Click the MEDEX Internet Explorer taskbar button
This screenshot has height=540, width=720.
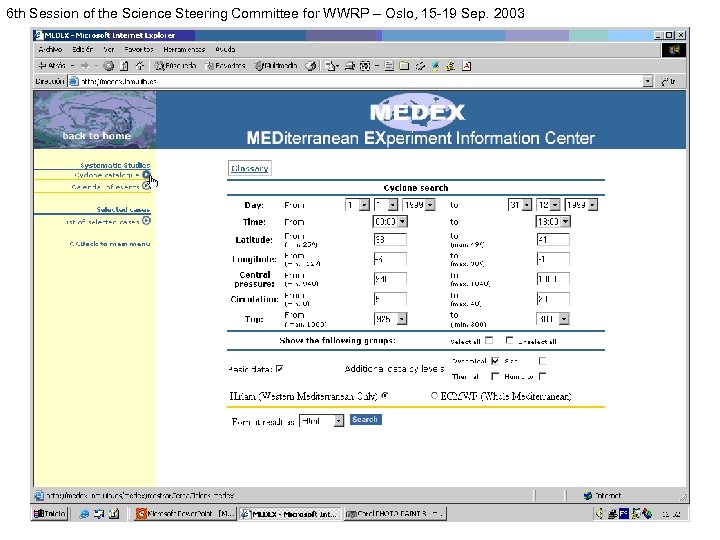pyautogui.click(x=290, y=513)
